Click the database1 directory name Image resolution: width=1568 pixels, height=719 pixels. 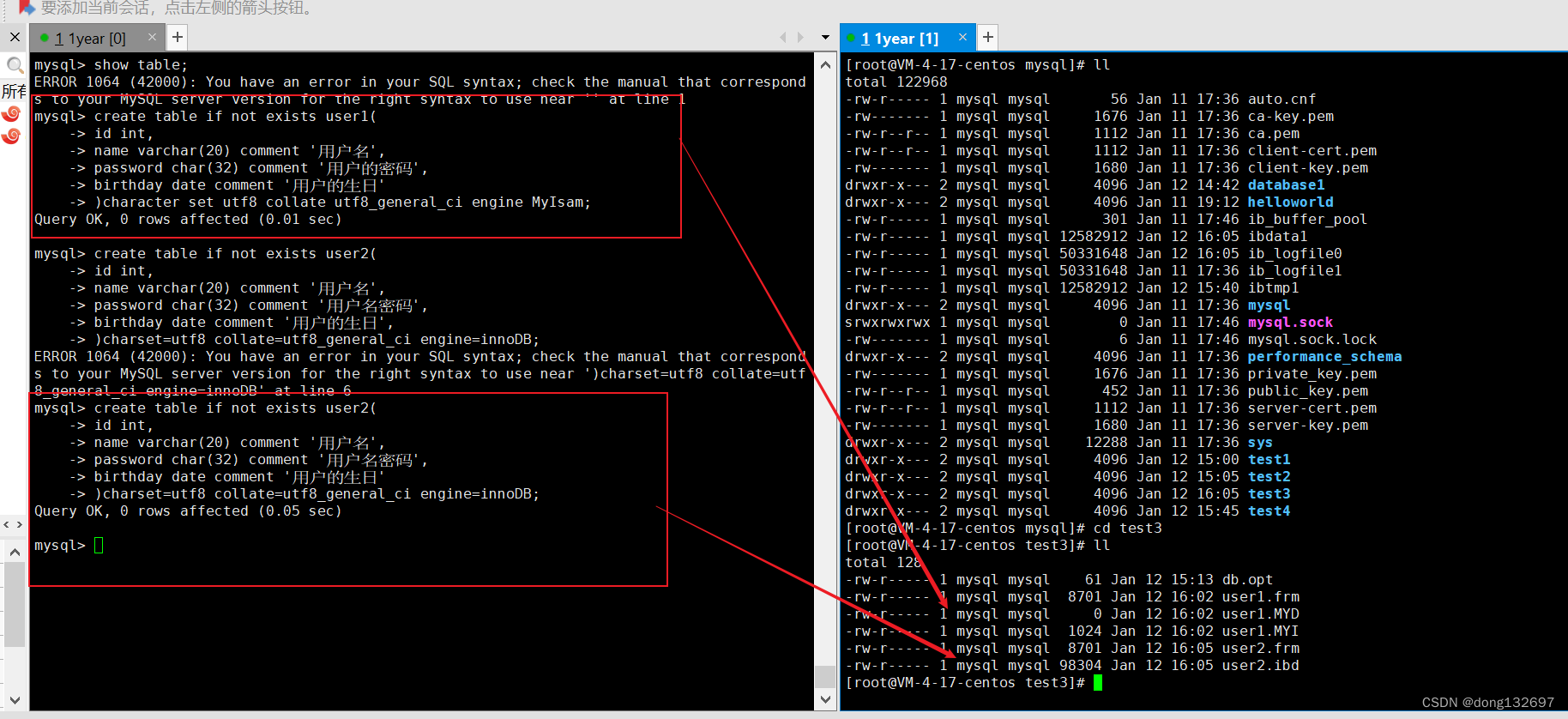click(x=1286, y=185)
